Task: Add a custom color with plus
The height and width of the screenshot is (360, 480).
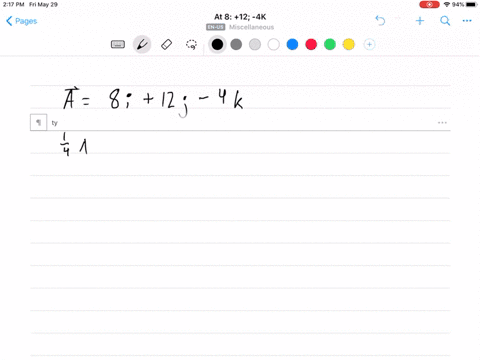Action: 369,44
